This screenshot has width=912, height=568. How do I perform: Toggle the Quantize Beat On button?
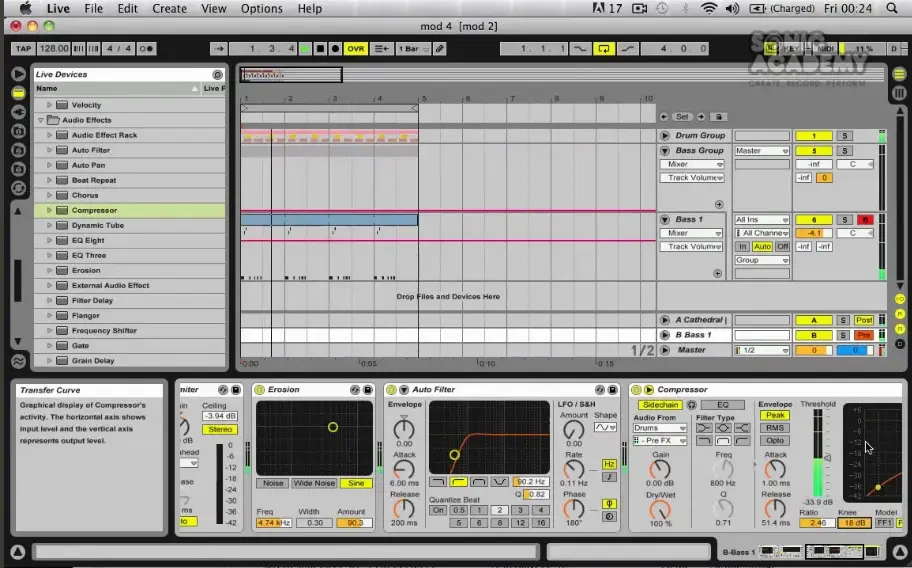click(x=438, y=510)
